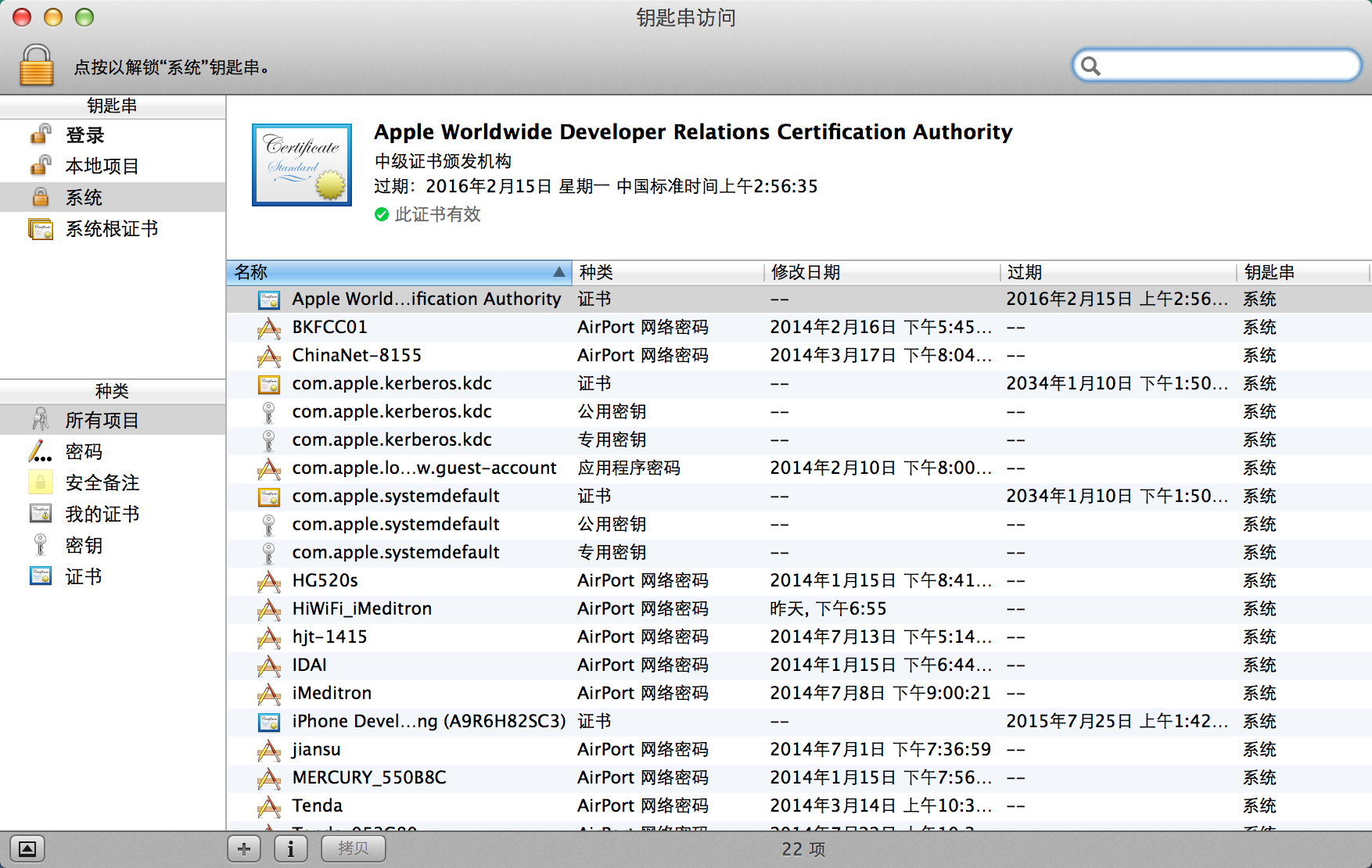1372x868 pixels.
Task: Sort by the 钥匙串 column header
Action: [x=1303, y=272]
